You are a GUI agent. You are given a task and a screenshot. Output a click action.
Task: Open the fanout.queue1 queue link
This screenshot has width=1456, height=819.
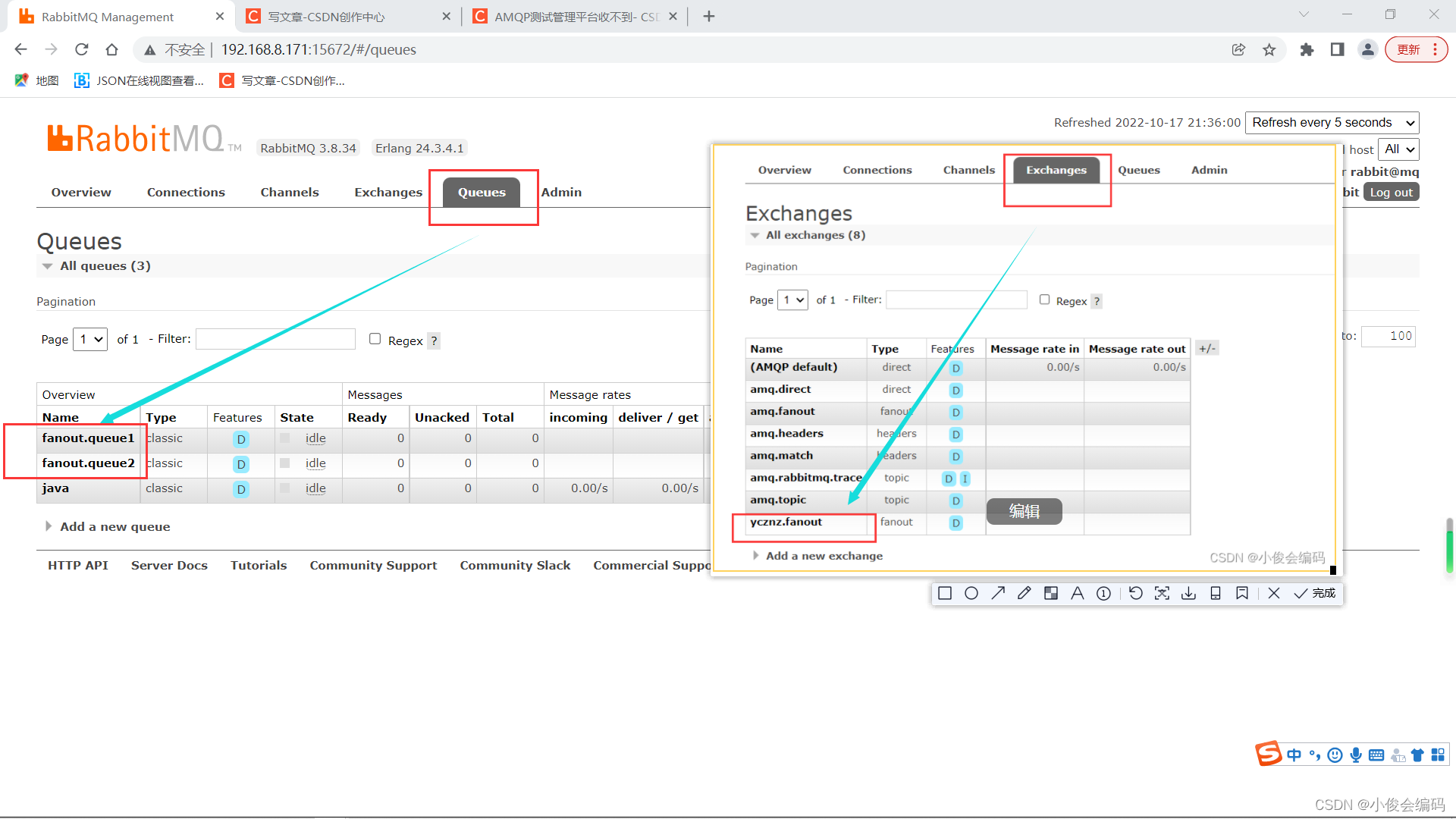[88, 438]
